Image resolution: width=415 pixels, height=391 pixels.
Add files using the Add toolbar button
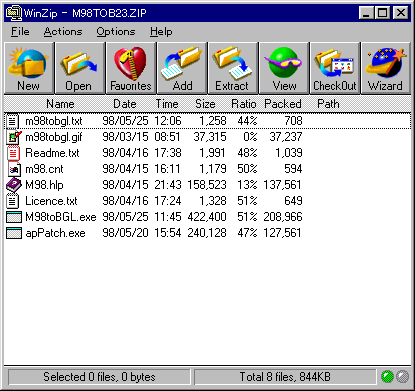(x=182, y=68)
